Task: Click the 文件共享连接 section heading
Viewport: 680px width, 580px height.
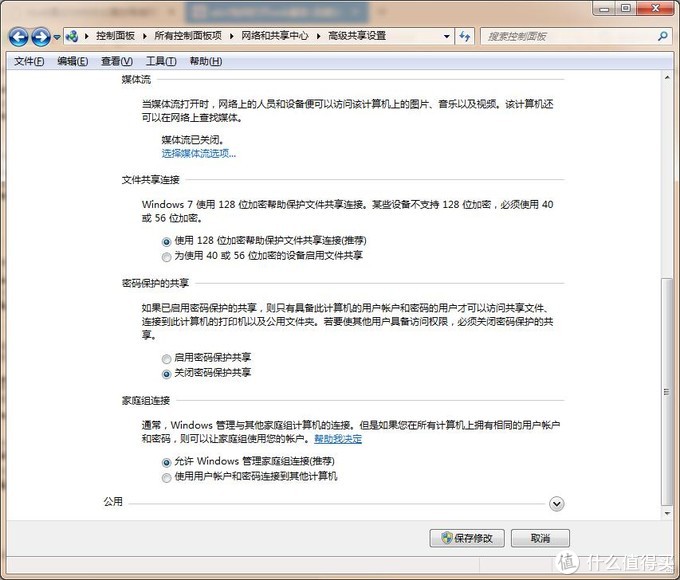Action: pos(150,179)
